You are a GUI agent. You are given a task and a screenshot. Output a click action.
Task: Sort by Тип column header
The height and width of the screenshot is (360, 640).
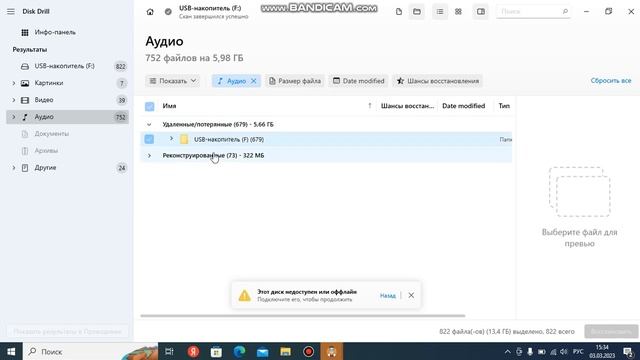[504, 106]
